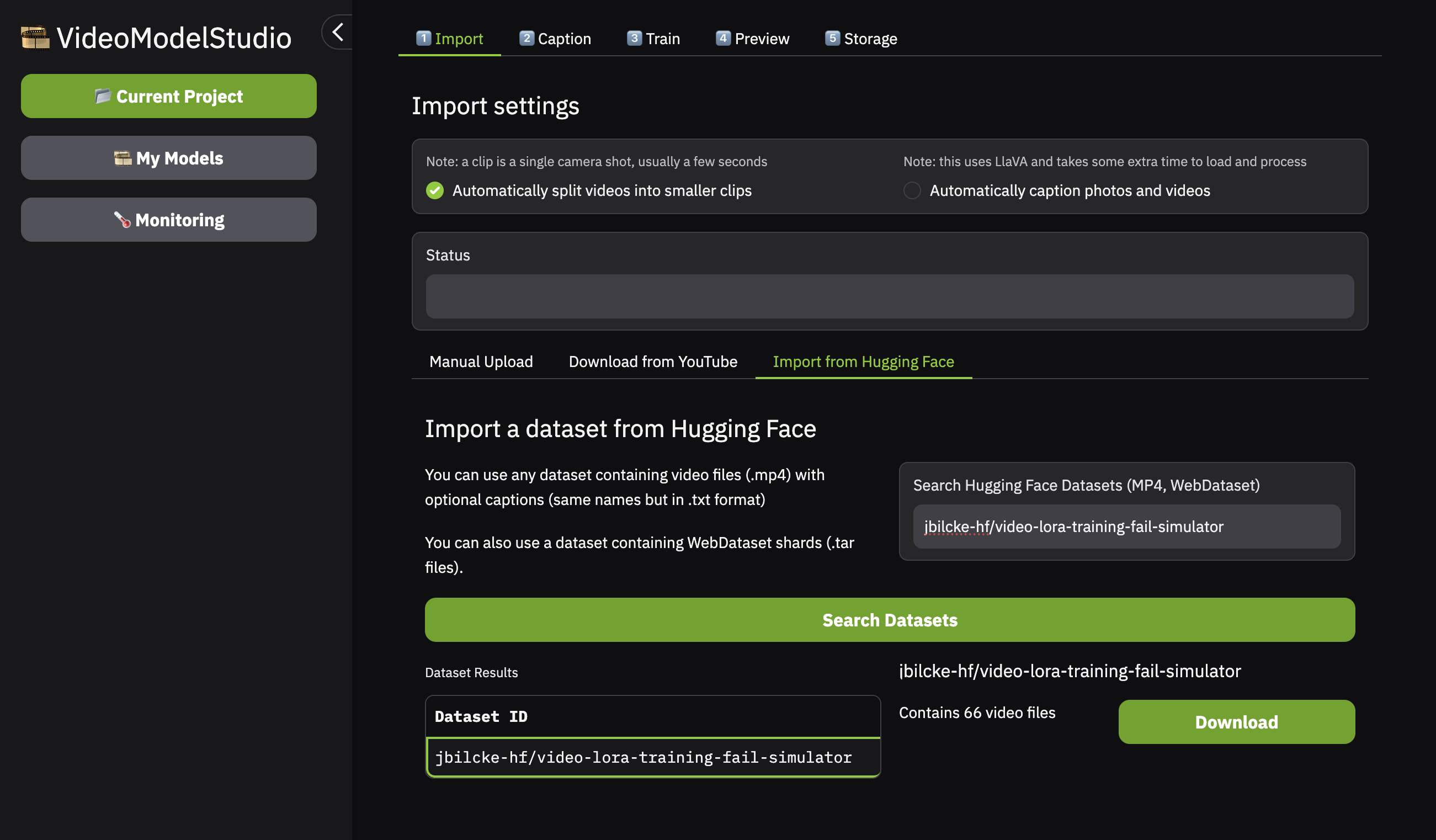Viewport: 1436px width, 840px height.
Task: Open the My Models section
Action: pyautogui.click(x=169, y=158)
